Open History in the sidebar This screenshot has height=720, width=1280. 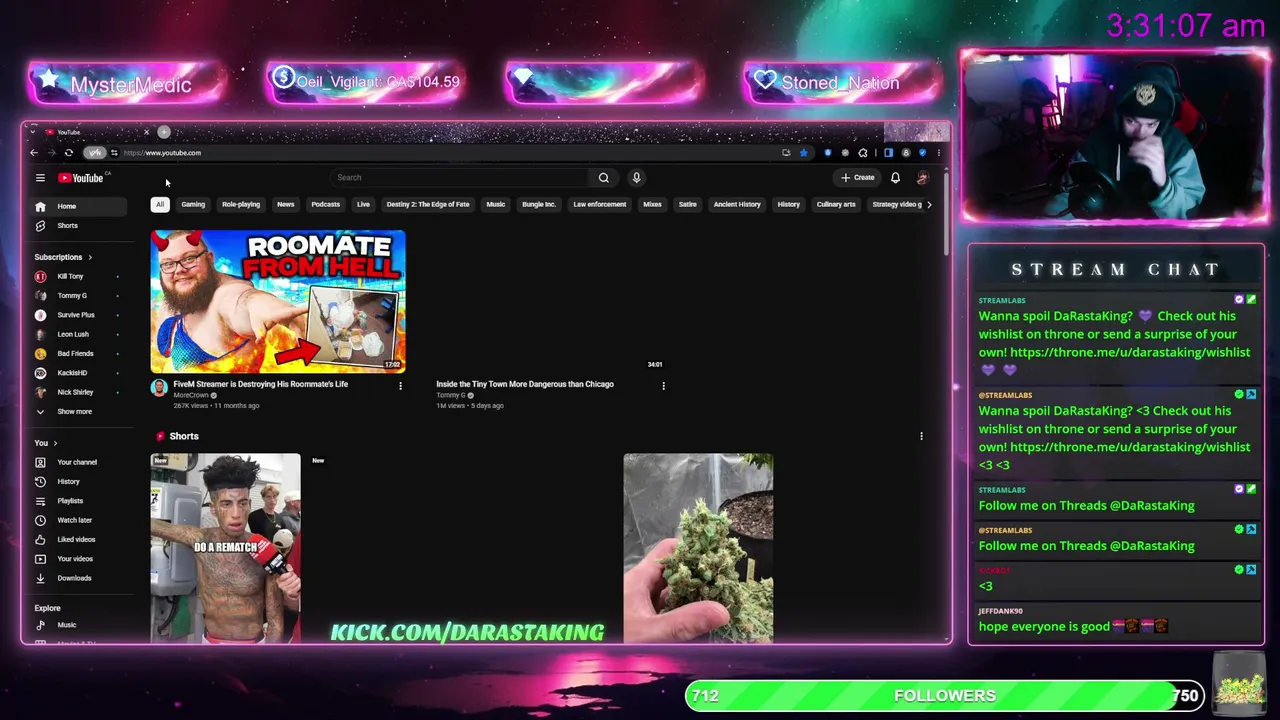coord(79,482)
